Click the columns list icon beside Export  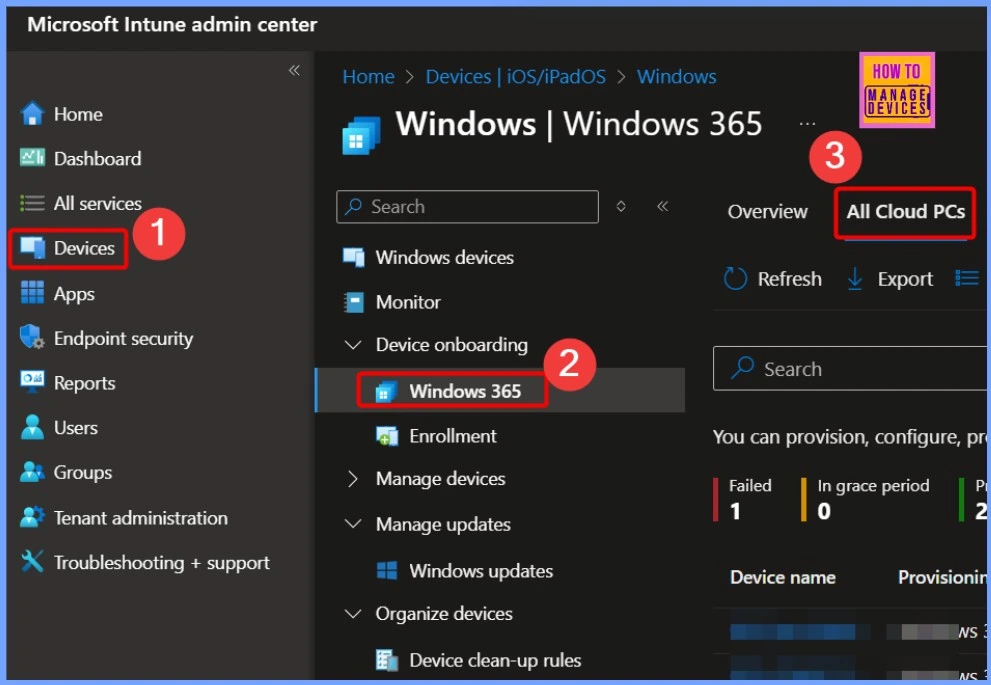coord(966,278)
